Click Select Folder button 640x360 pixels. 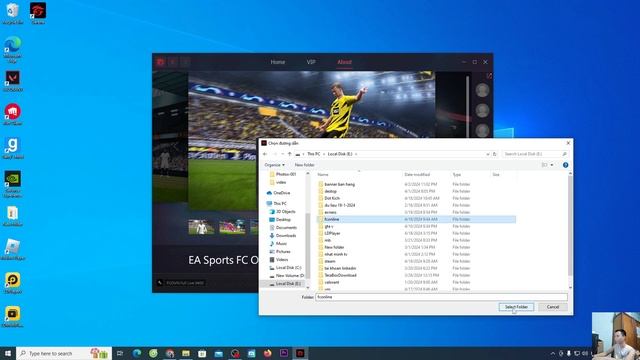(516, 307)
